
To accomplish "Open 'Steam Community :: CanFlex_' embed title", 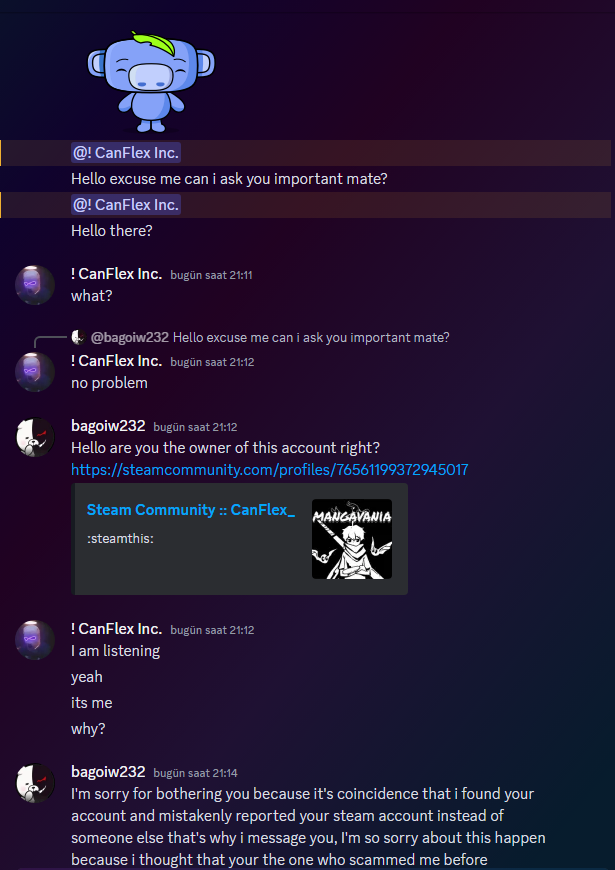I will coord(191,510).
